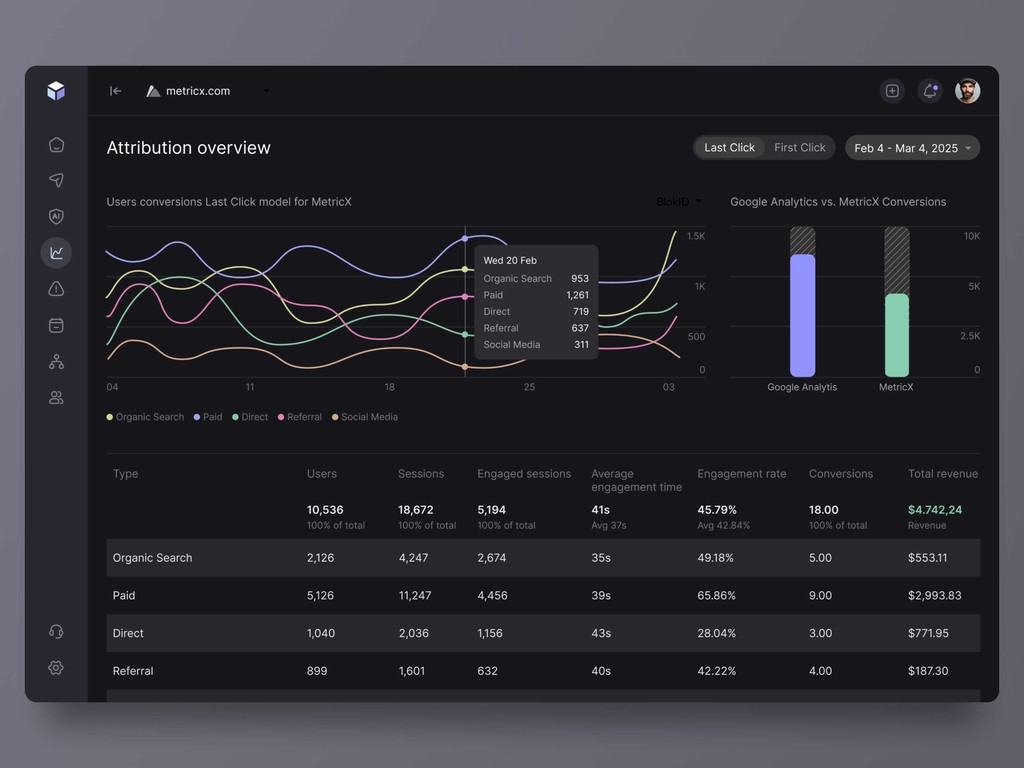Click the profile avatar picture
Viewport: 1024px width, 768px height.
click(x=967, y=90)
